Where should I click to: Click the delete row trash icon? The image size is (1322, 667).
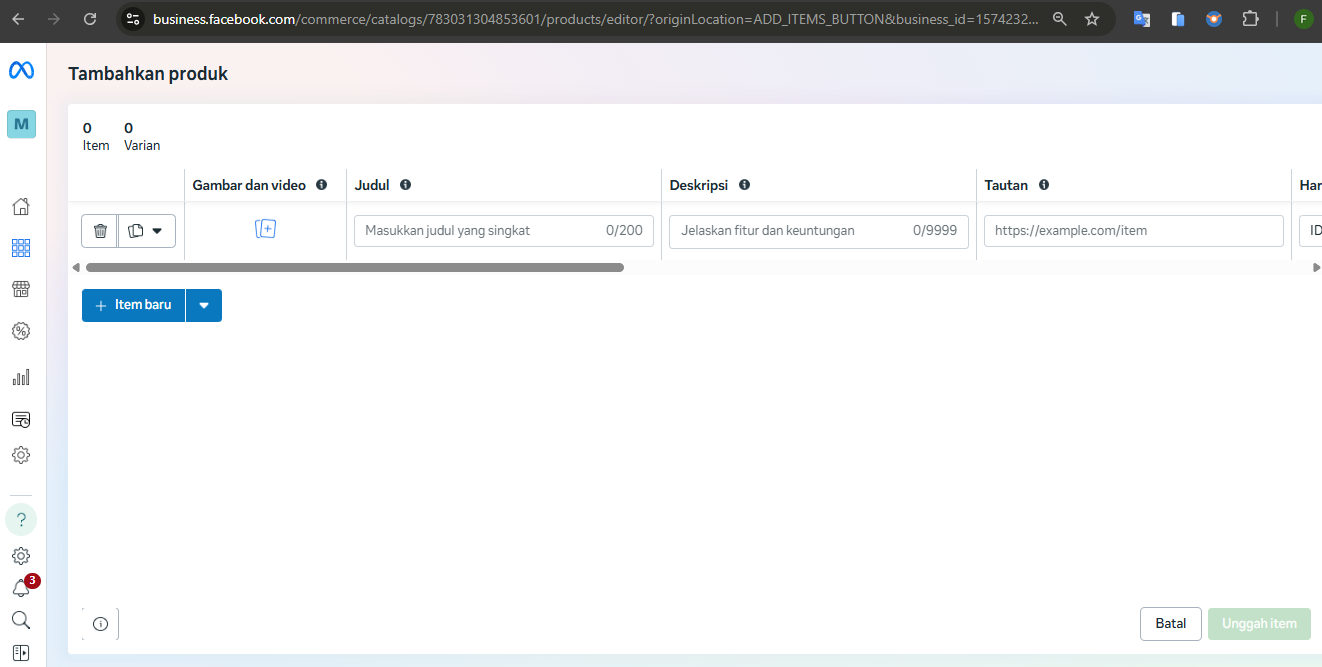100,231
